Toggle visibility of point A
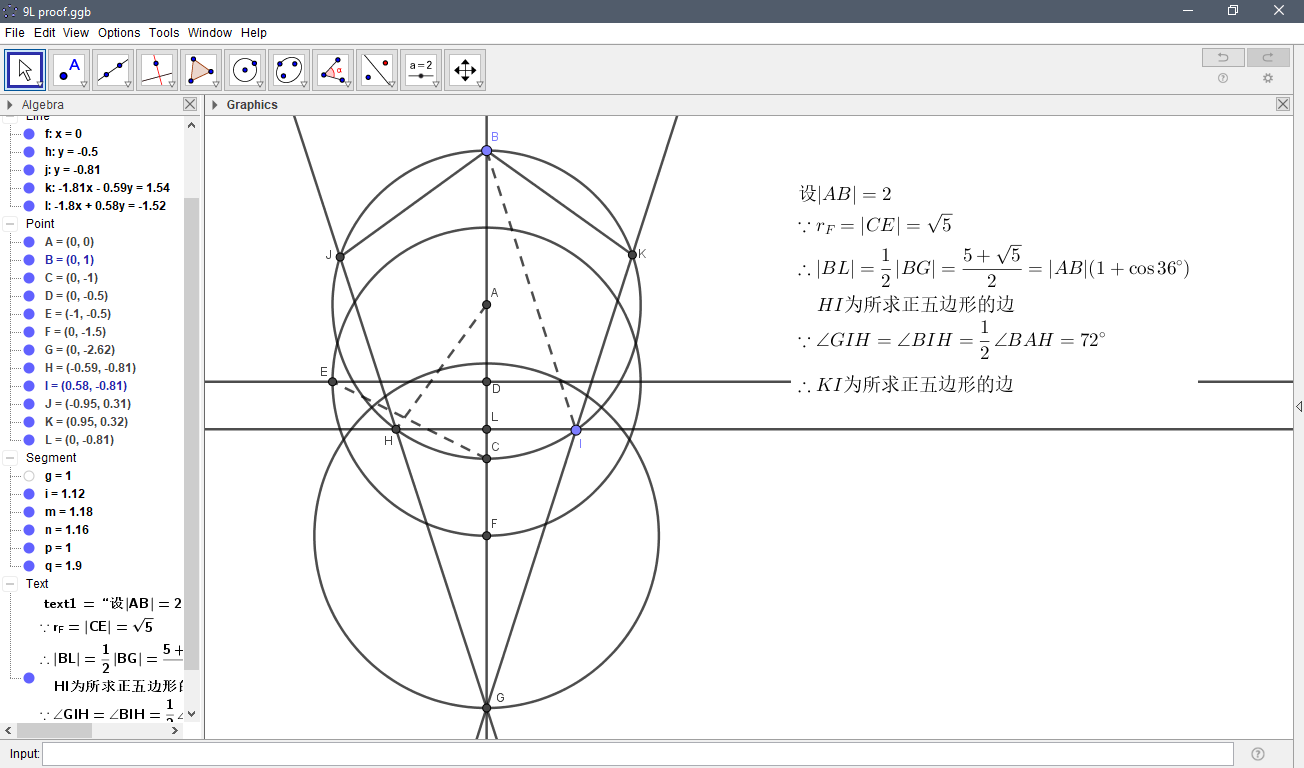1304x768 pixels. coord(28,241)
